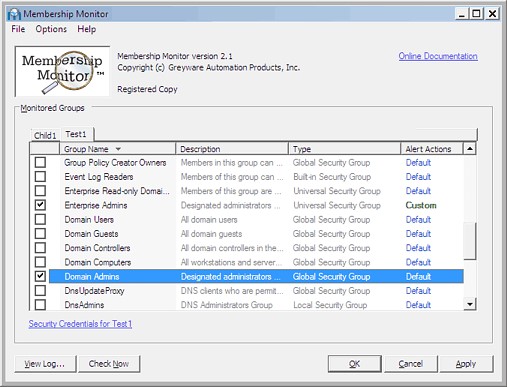This screenshot has width=507, height=387.
Task: Open the File menu
Action: [18, 29]
